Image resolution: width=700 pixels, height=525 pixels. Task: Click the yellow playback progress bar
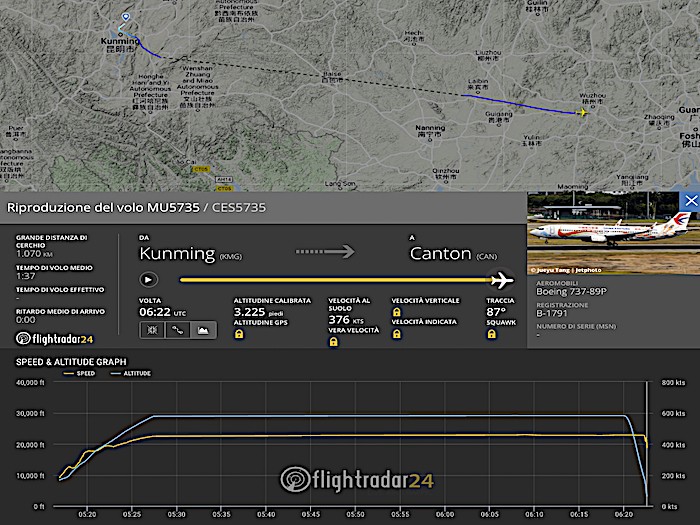coord(335,280)
